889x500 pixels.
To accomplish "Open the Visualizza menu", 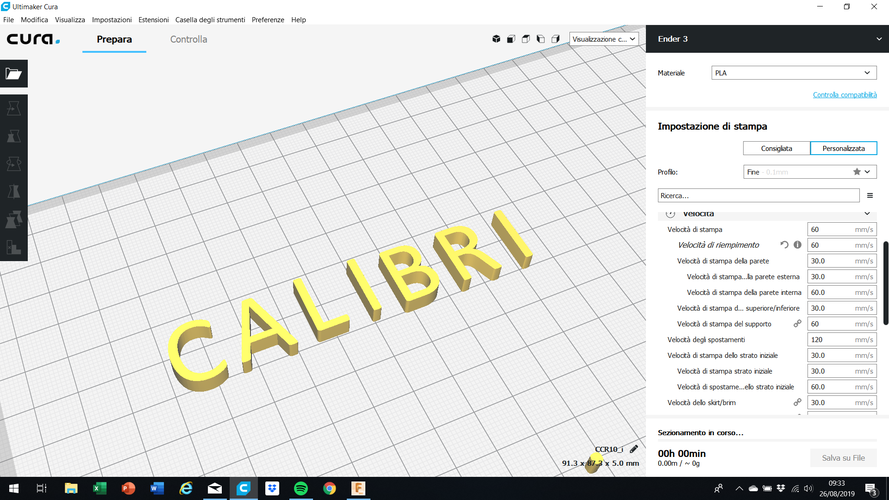I will pos(70,19).
